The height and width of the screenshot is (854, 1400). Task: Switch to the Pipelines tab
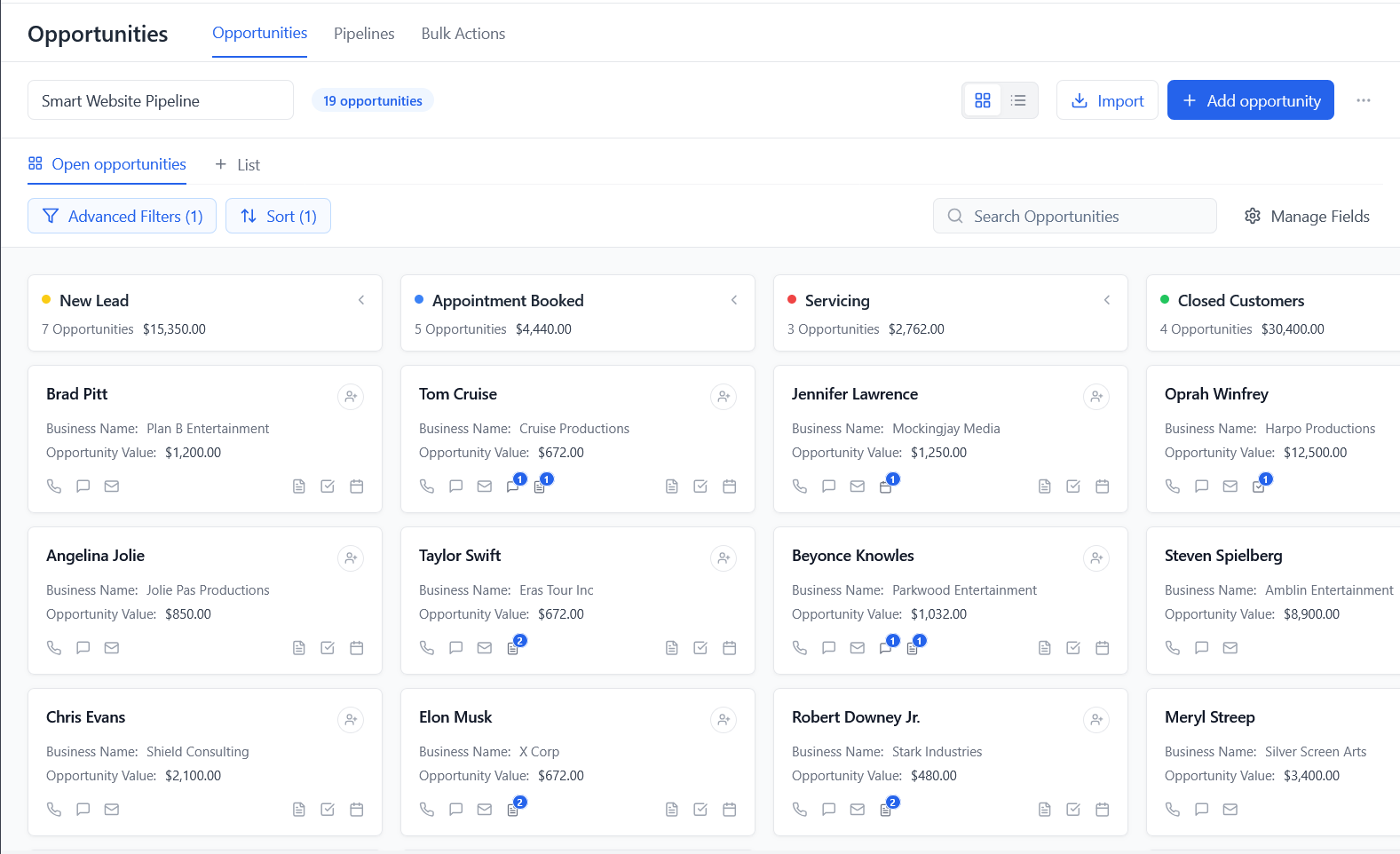(364, 34)
